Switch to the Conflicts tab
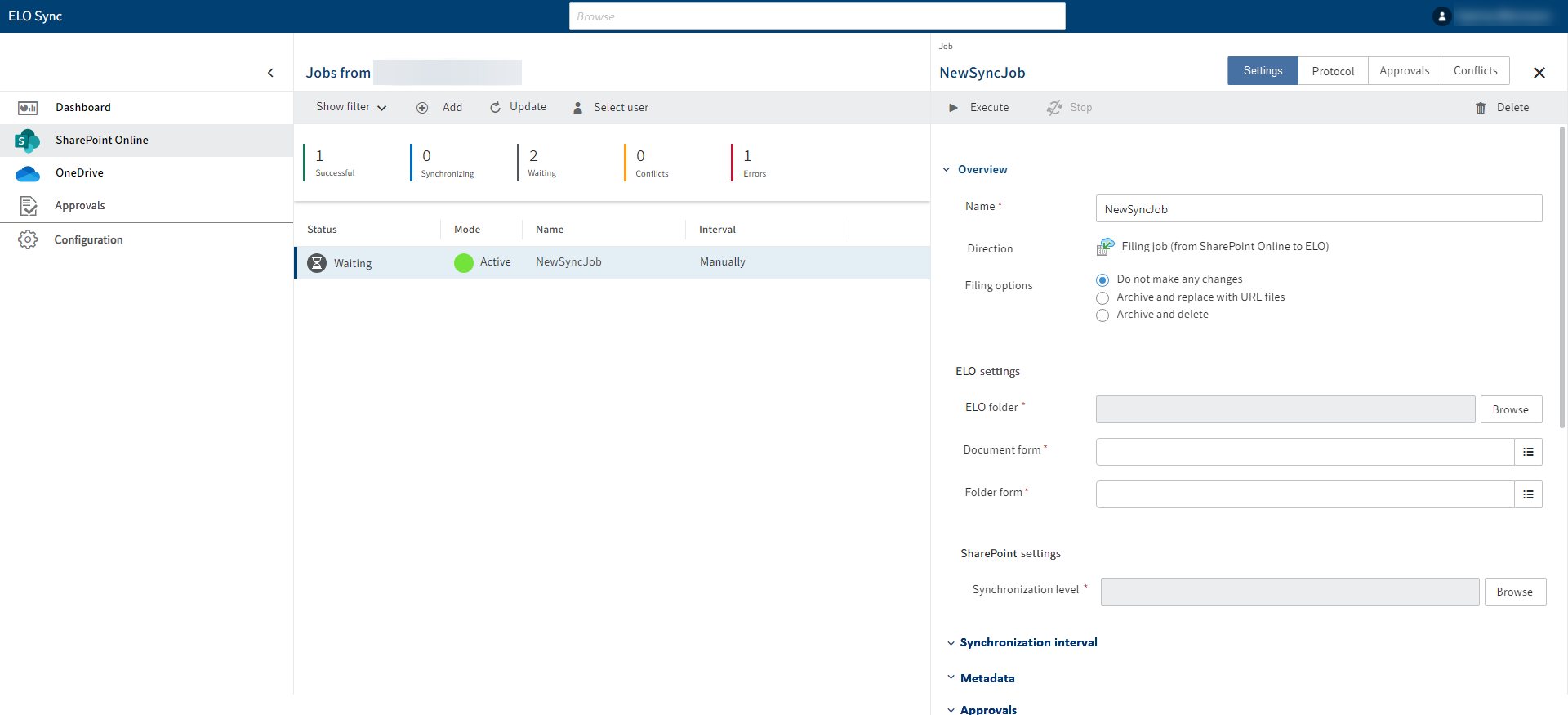Image resolution: width=1568 pixels, height=715 pixels. [x=1475, y=71]
